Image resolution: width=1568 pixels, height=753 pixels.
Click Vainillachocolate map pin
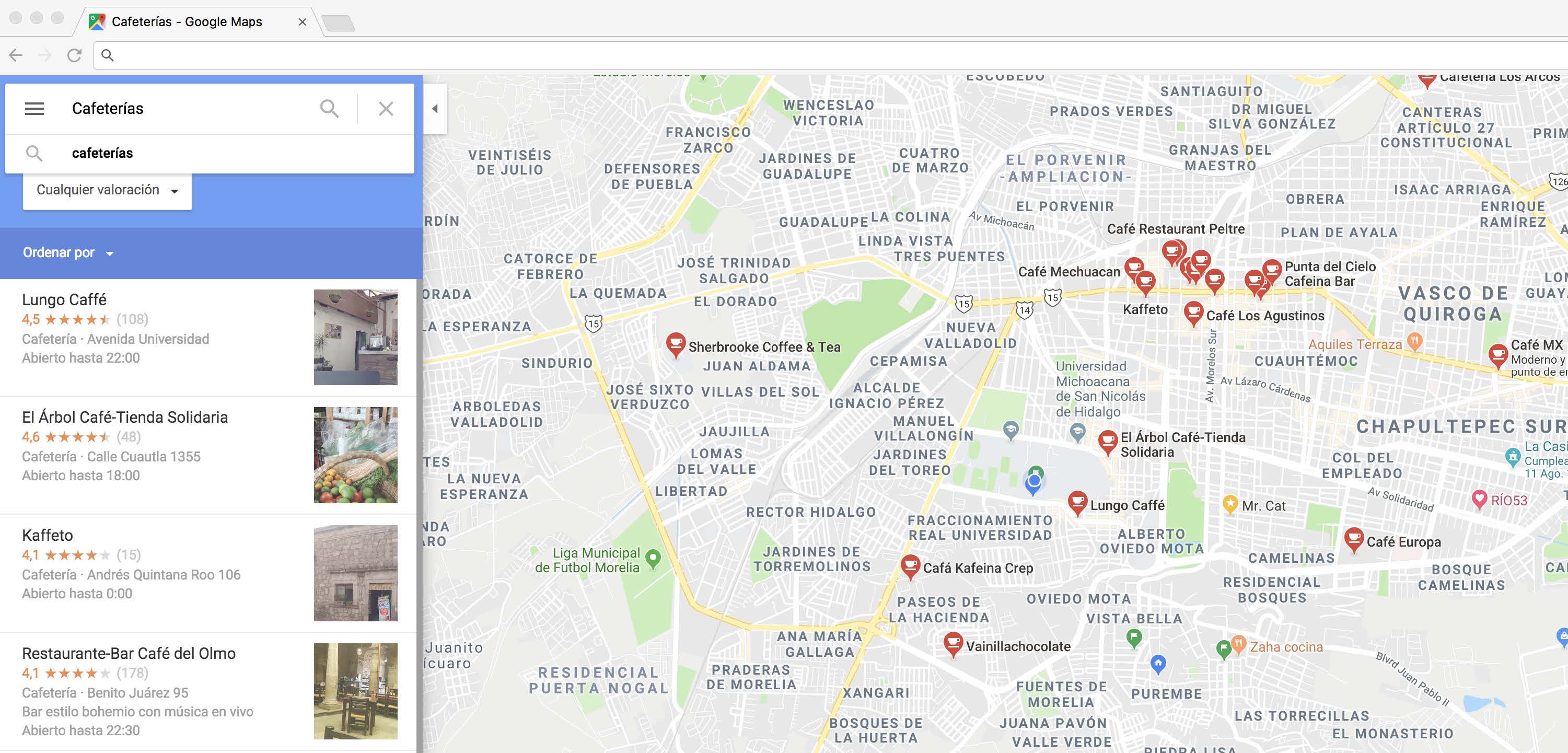coord(953,644)
